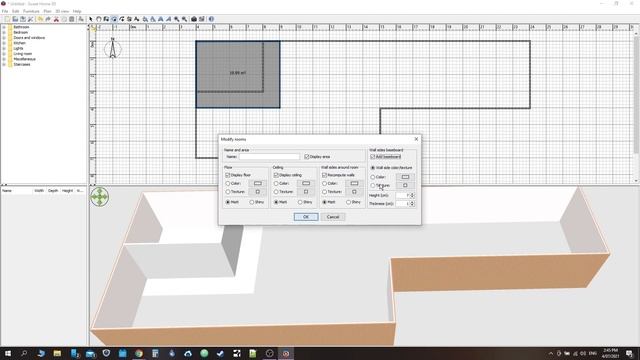Expand the Staircases category
640x360 pixels.
point(4,64)
